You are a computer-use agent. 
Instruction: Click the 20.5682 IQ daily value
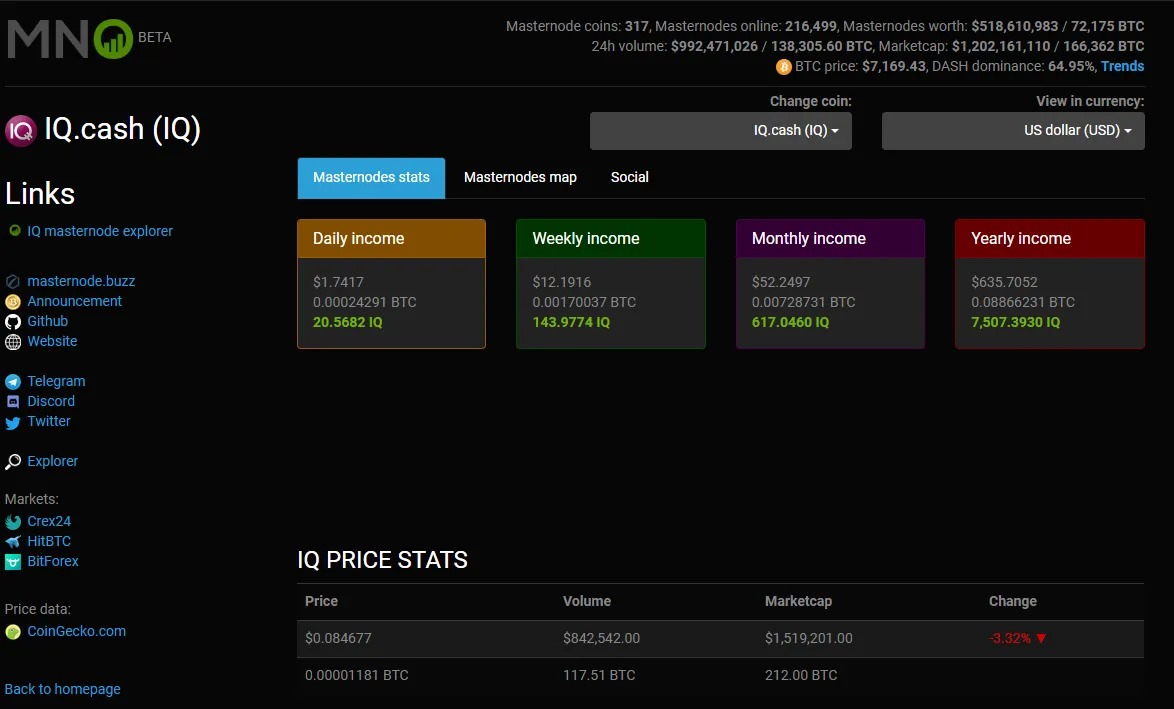(x=347, y=323)
